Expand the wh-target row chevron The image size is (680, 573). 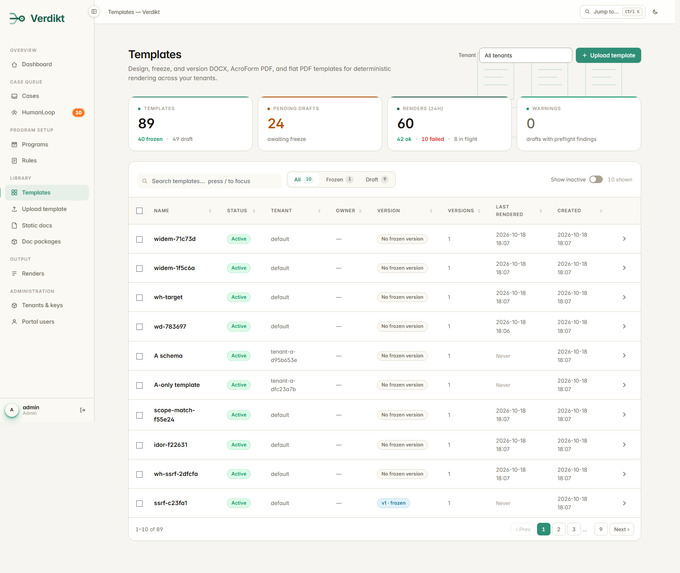point(624,297)
